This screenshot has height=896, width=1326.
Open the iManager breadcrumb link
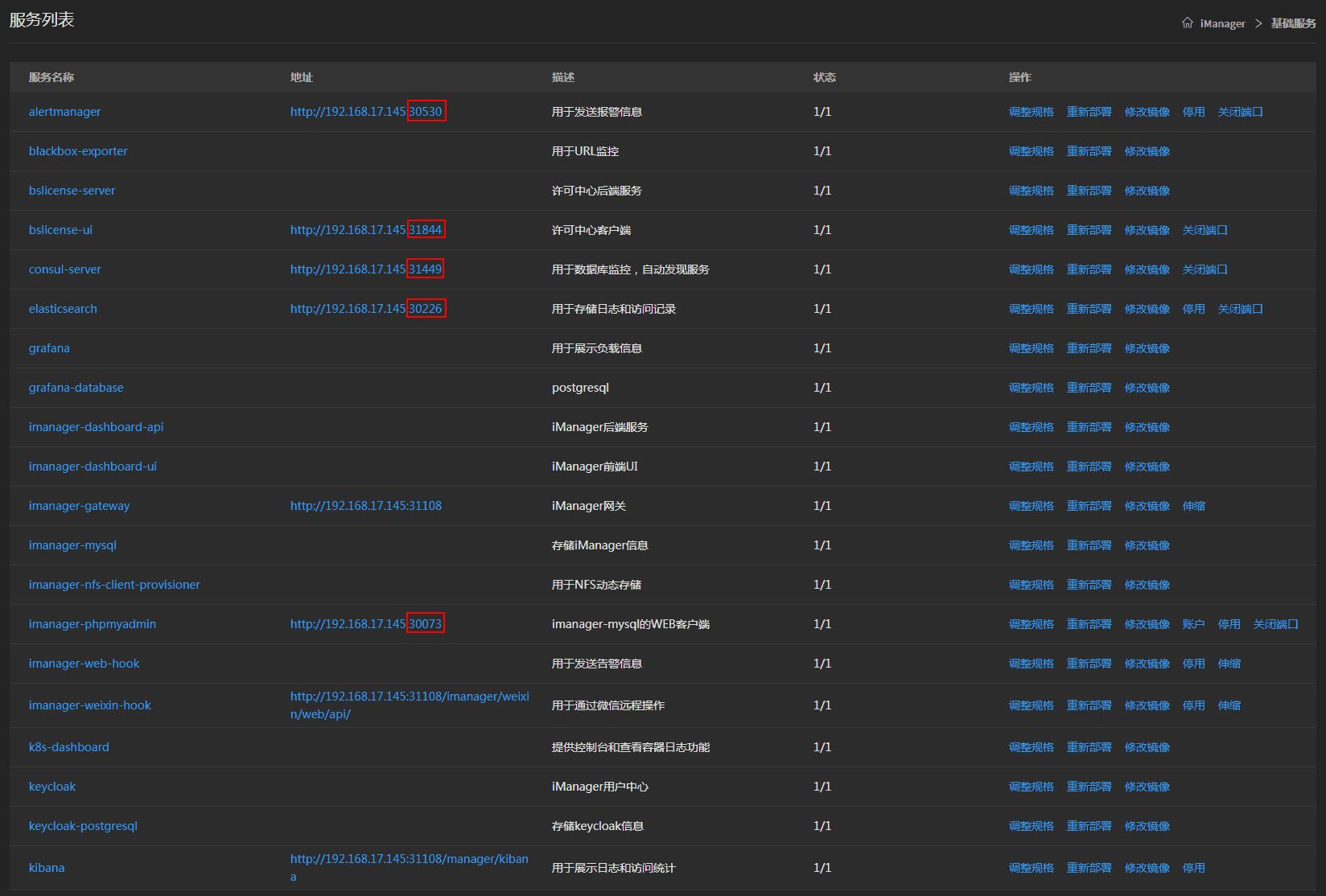1222,23
